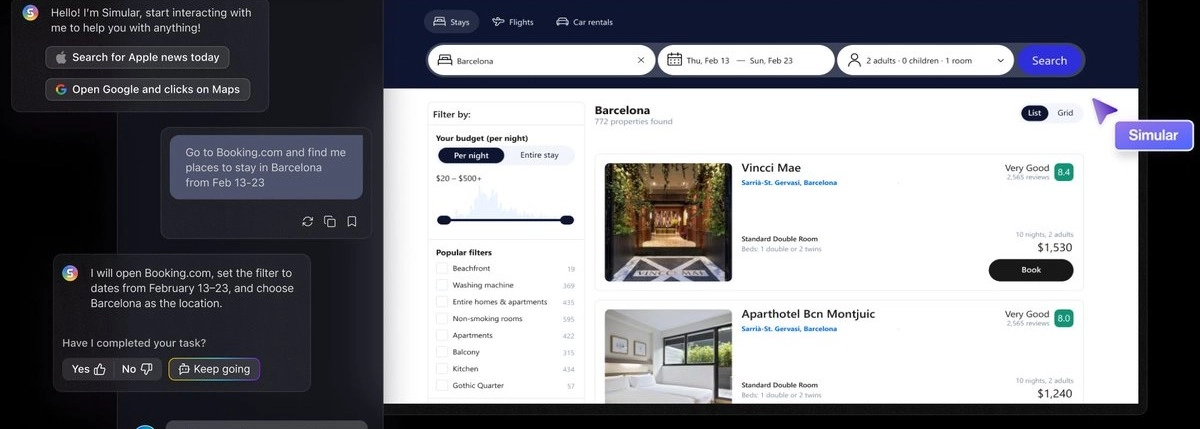Book the Vincci Mae room

[1031, 270]
